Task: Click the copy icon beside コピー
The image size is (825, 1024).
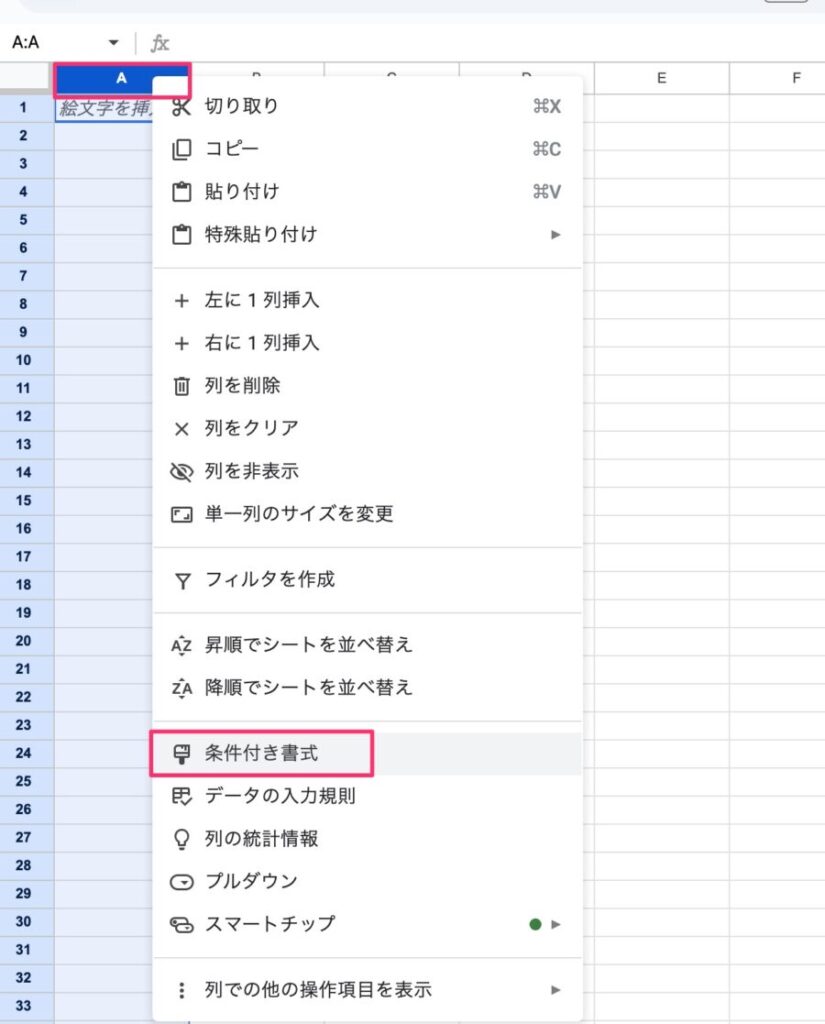Action: (182, 150)
